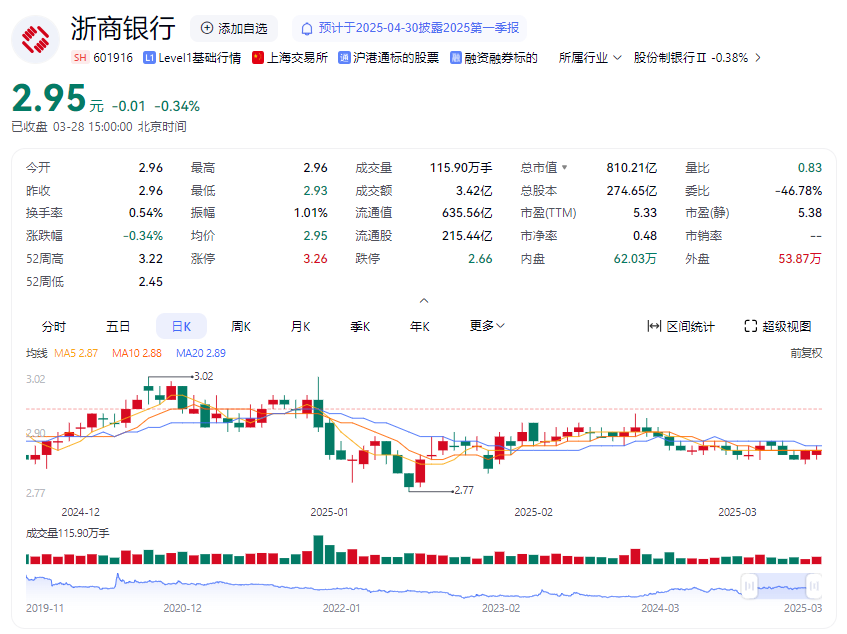Screen dimensions: 847x634
Task: Click the 换手率 value 0.54%
Action: [x=146, y=213]
